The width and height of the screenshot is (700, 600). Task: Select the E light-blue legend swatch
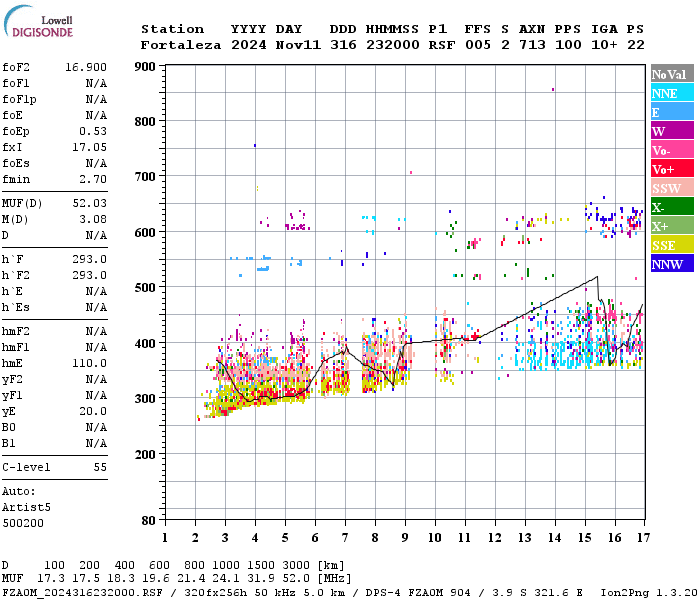(672, 112)
